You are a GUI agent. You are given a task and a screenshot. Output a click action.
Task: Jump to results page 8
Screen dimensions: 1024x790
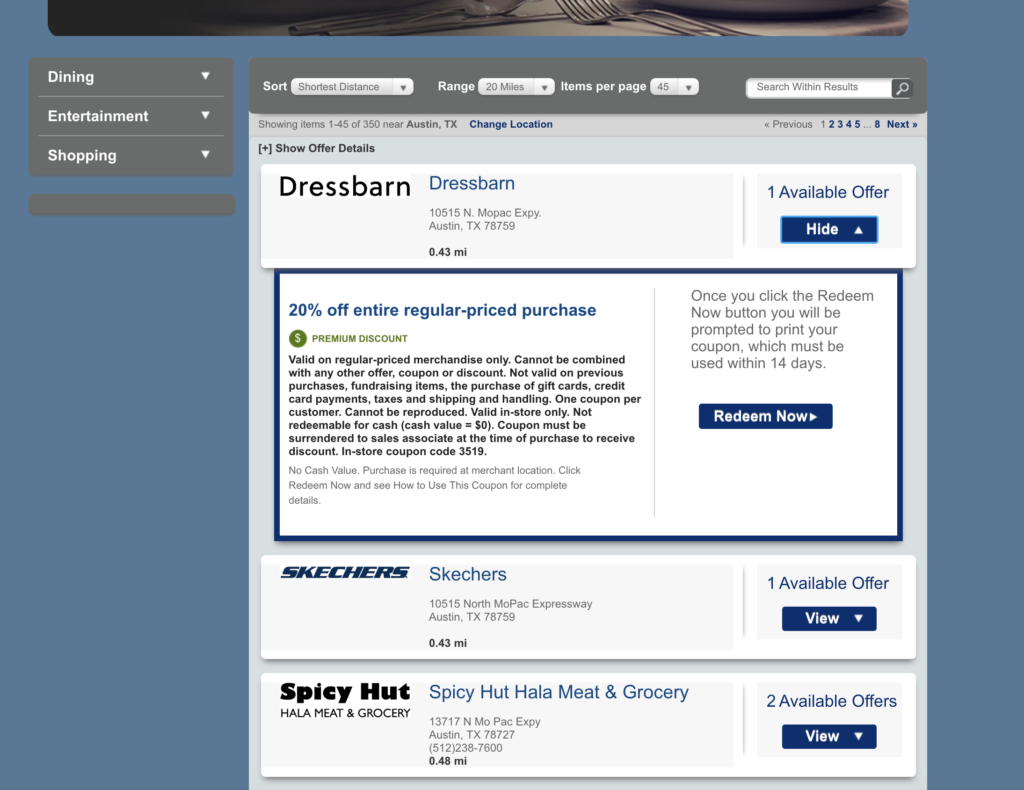click(x=877, y=124)
